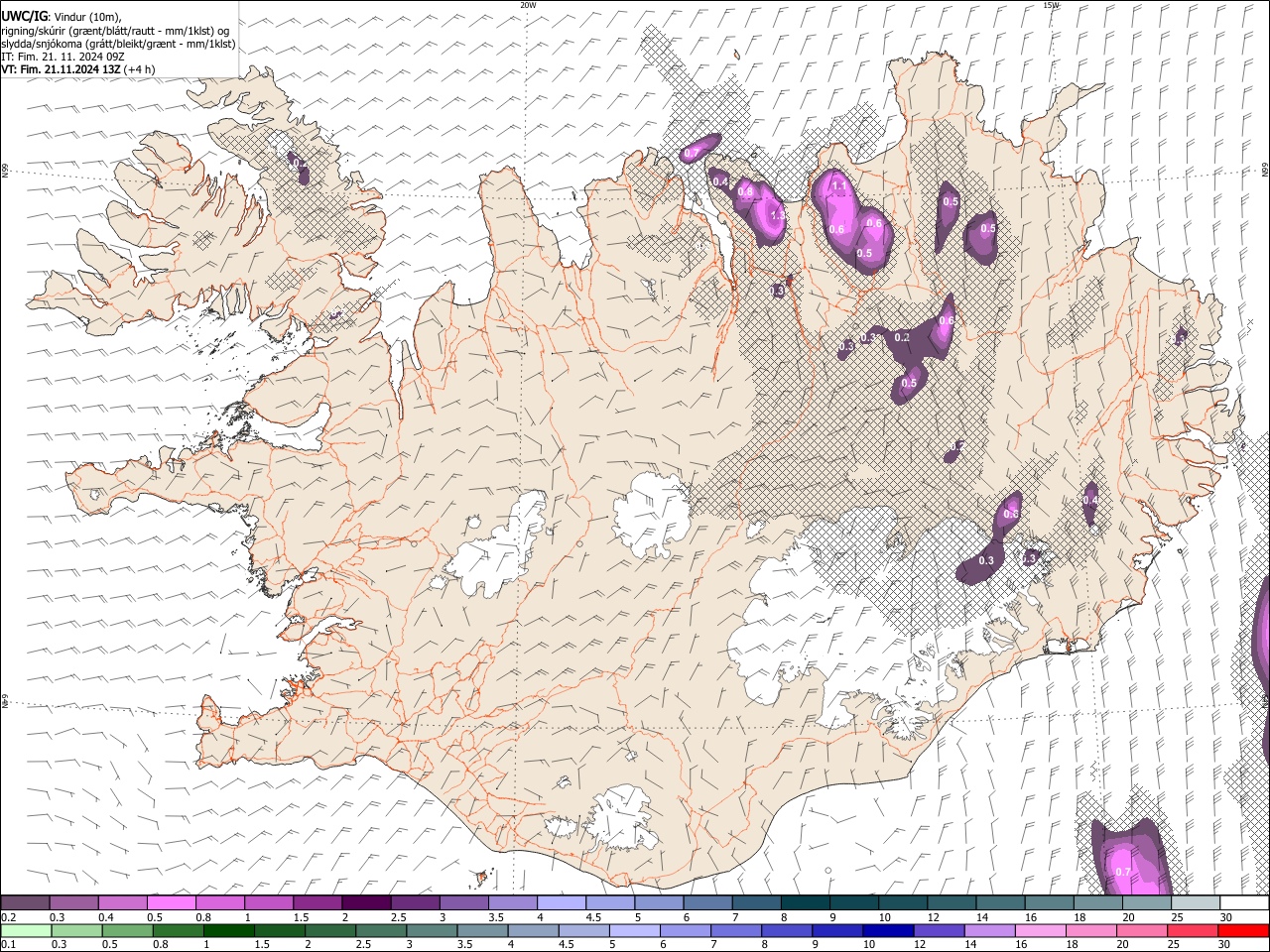
Task: Pick the upper legend row swatch labeled 9
Action: click(x=854, y=902)
